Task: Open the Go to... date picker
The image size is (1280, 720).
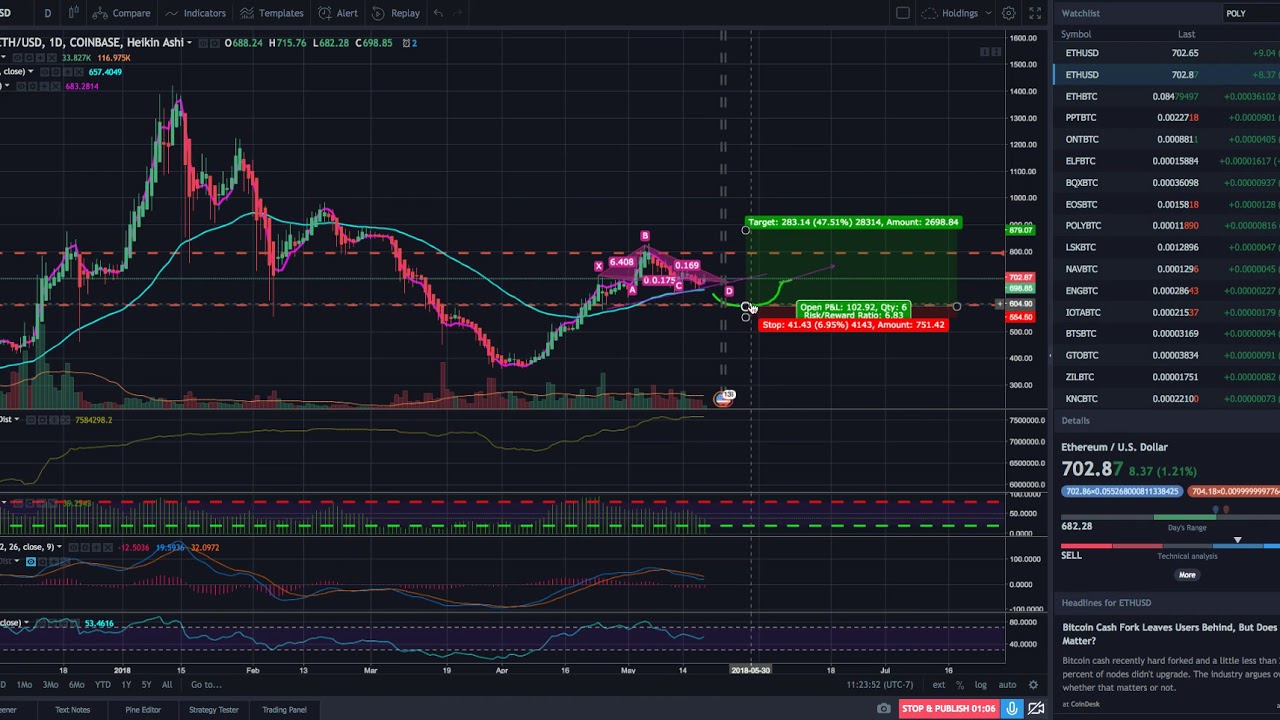Action: click(x=206, y=685)
